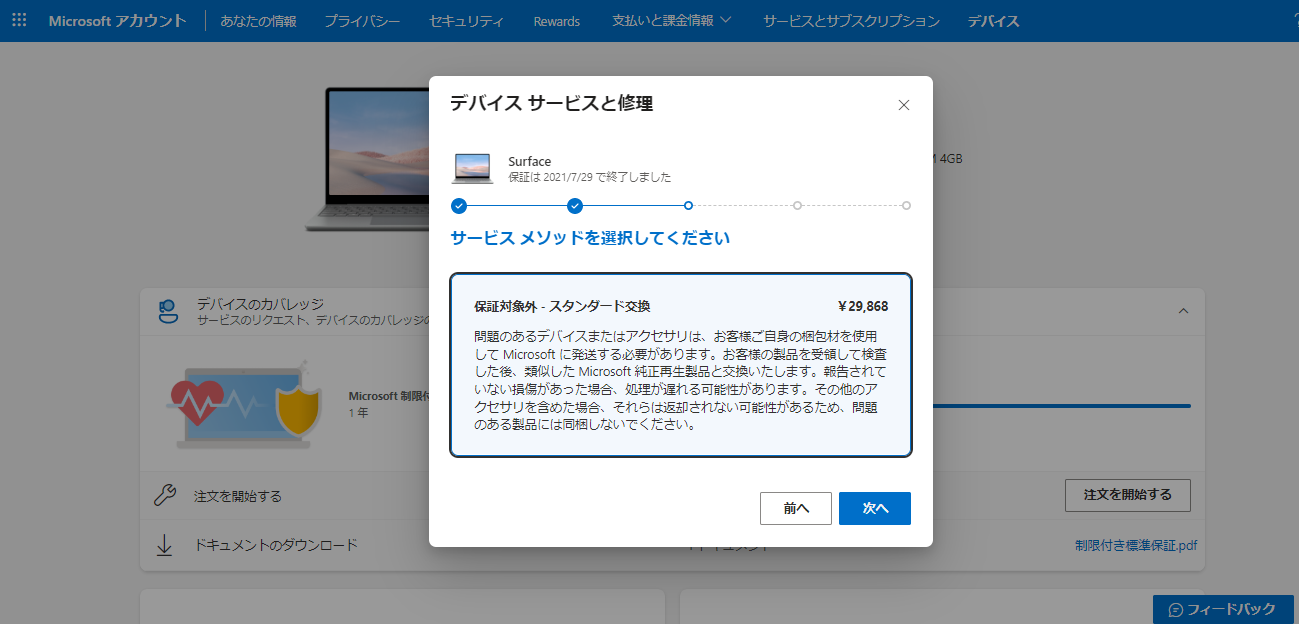Click the デバイスのカバレッジ support icon
Image resolution: width=1299 pixels, height=626 pixels.
pyautogui.click(x=168, y=311)
